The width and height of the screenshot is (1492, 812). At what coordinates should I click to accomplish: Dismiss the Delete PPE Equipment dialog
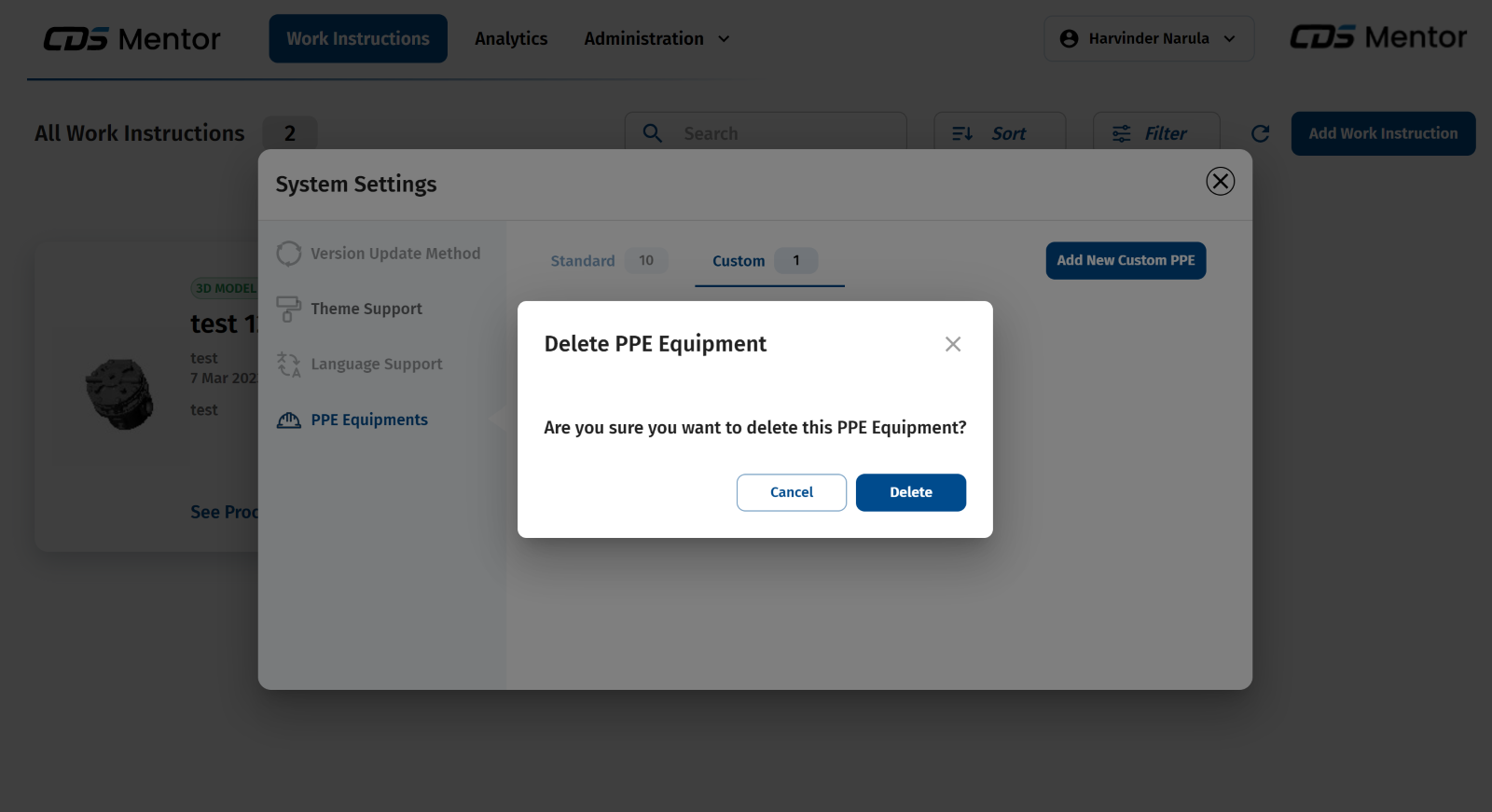pos(952,344)
